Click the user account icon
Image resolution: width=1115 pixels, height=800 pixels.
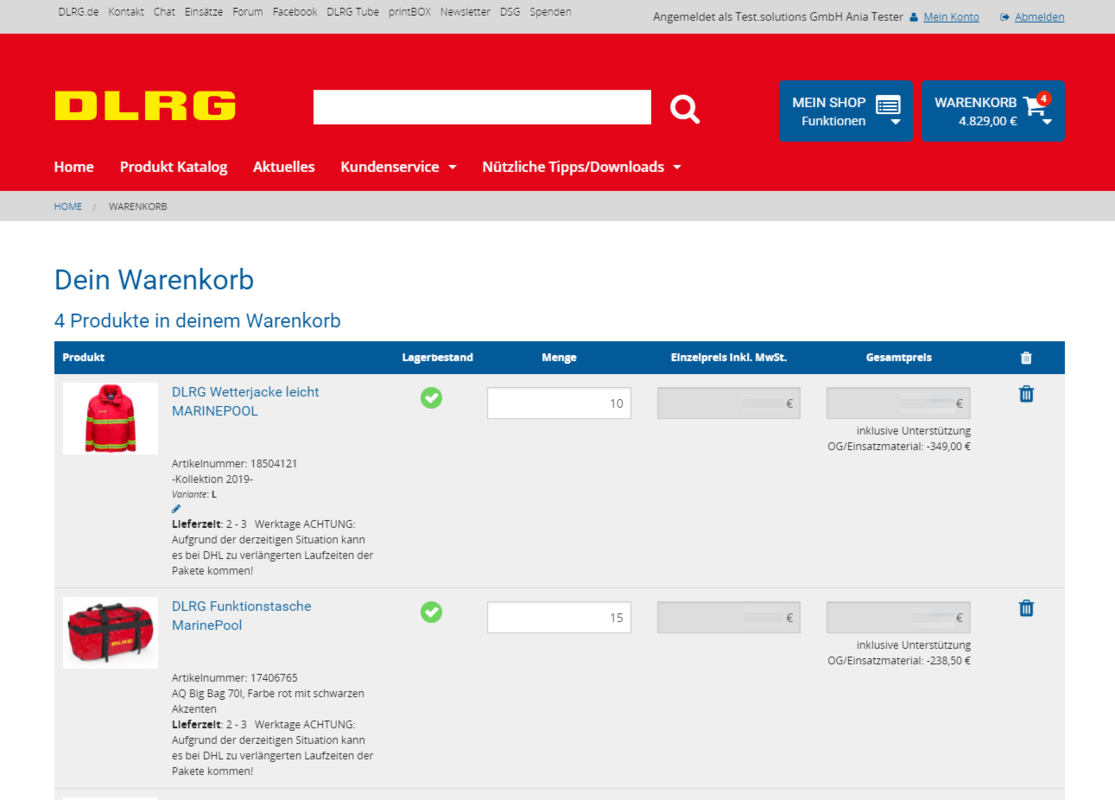[x=914, y=17]
